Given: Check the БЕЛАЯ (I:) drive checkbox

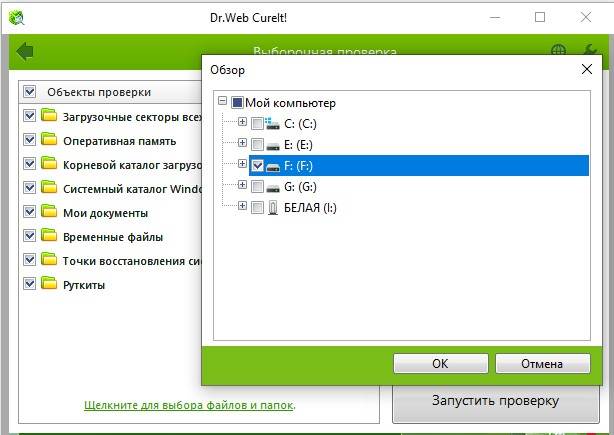Looking at the screenshot, I should coord(257,208).
